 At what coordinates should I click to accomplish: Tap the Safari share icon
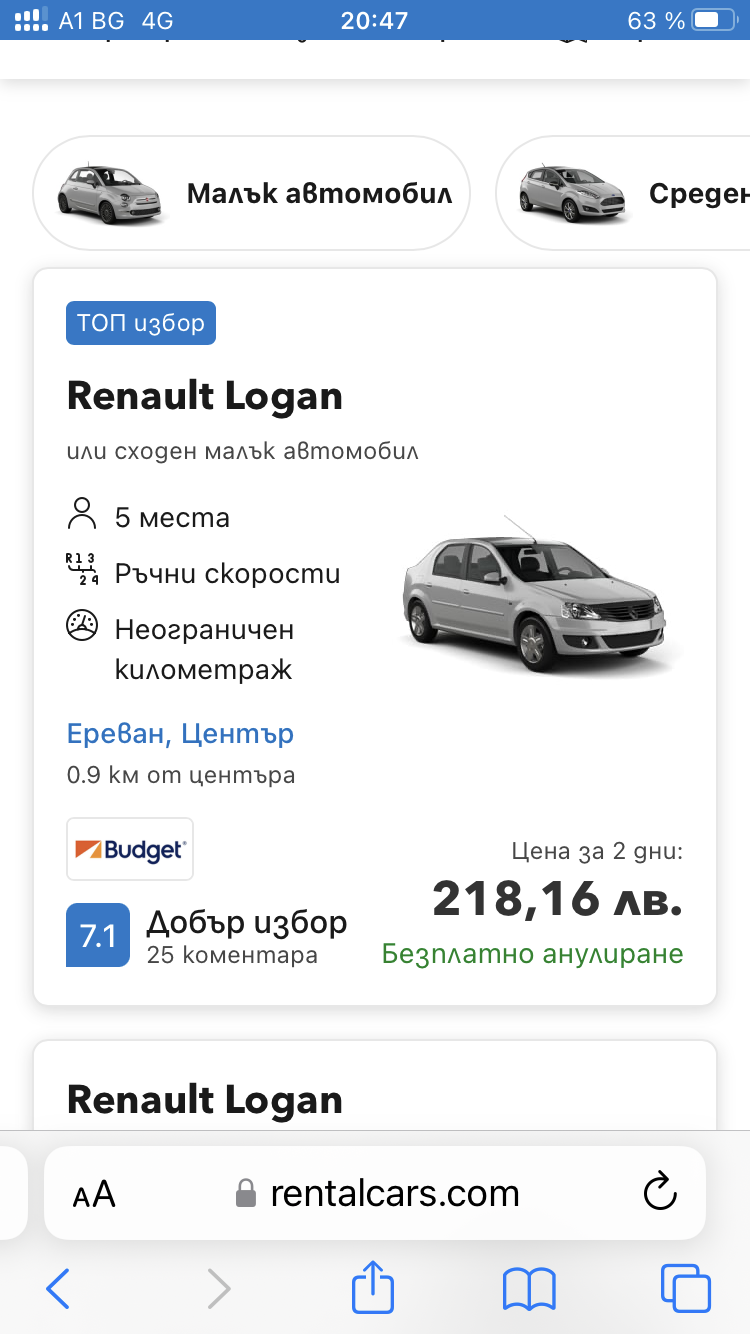pos(372,1287)
